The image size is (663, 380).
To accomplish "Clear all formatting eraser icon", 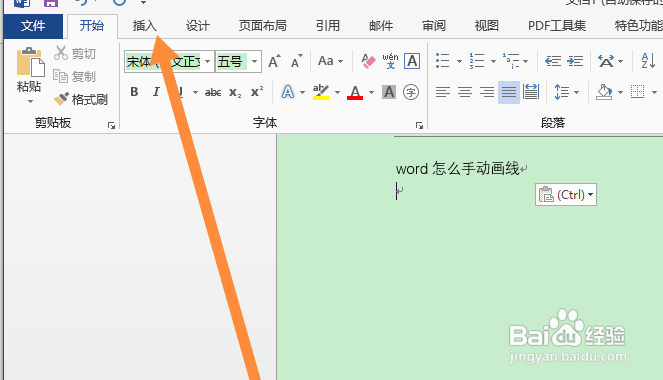I will point(368,61).
